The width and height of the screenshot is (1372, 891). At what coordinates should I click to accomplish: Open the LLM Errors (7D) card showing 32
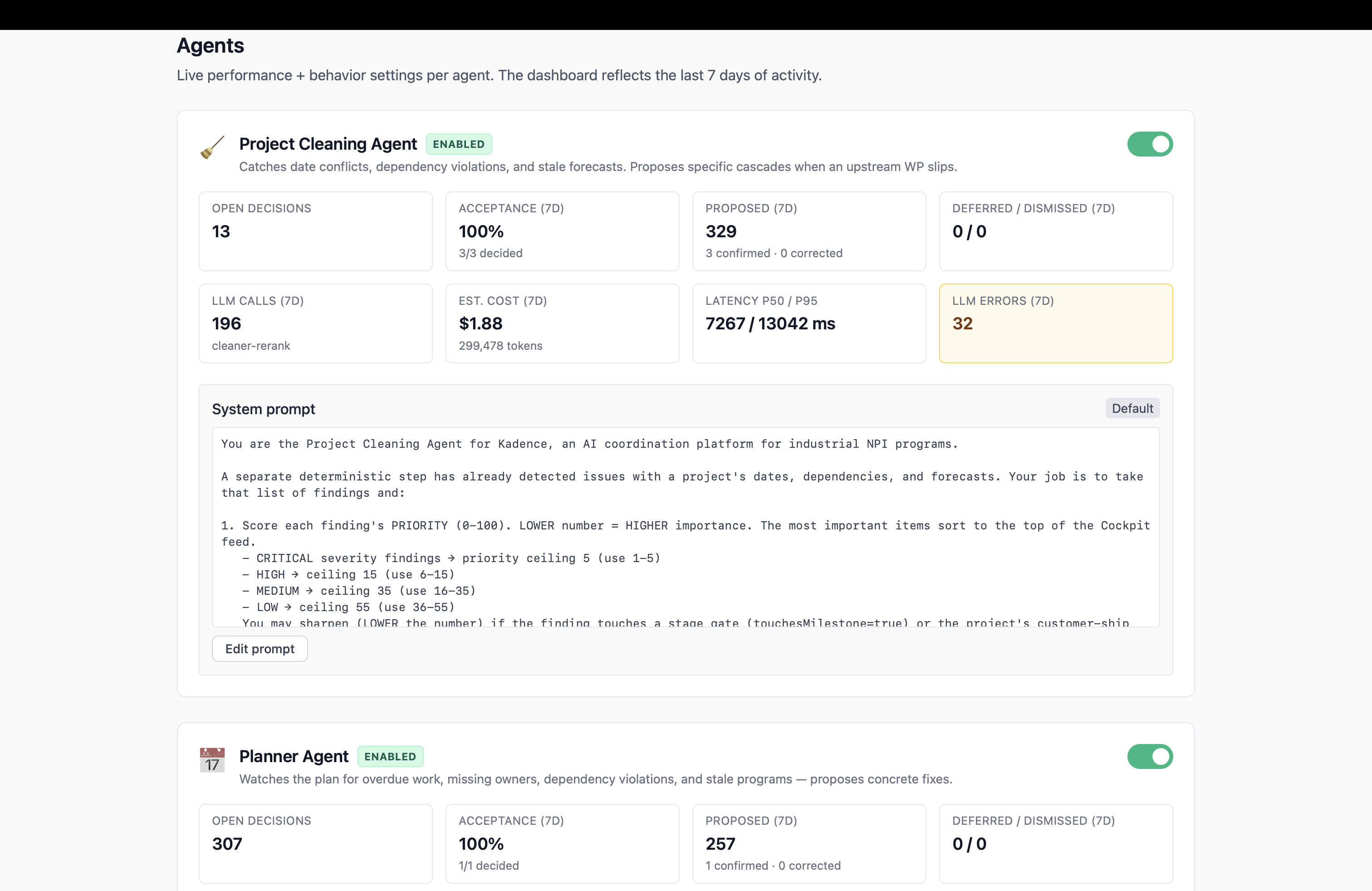(x=1055, y=323)
